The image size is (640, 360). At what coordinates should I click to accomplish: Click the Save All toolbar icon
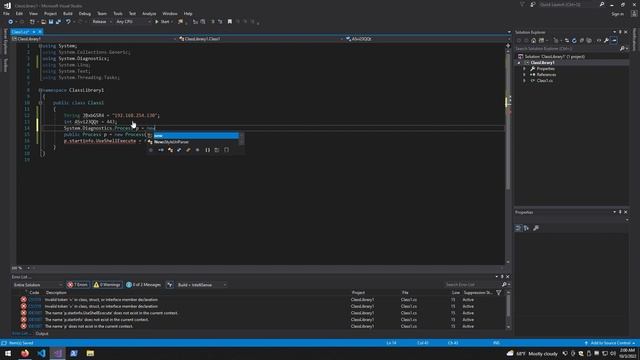click(58, 22)
